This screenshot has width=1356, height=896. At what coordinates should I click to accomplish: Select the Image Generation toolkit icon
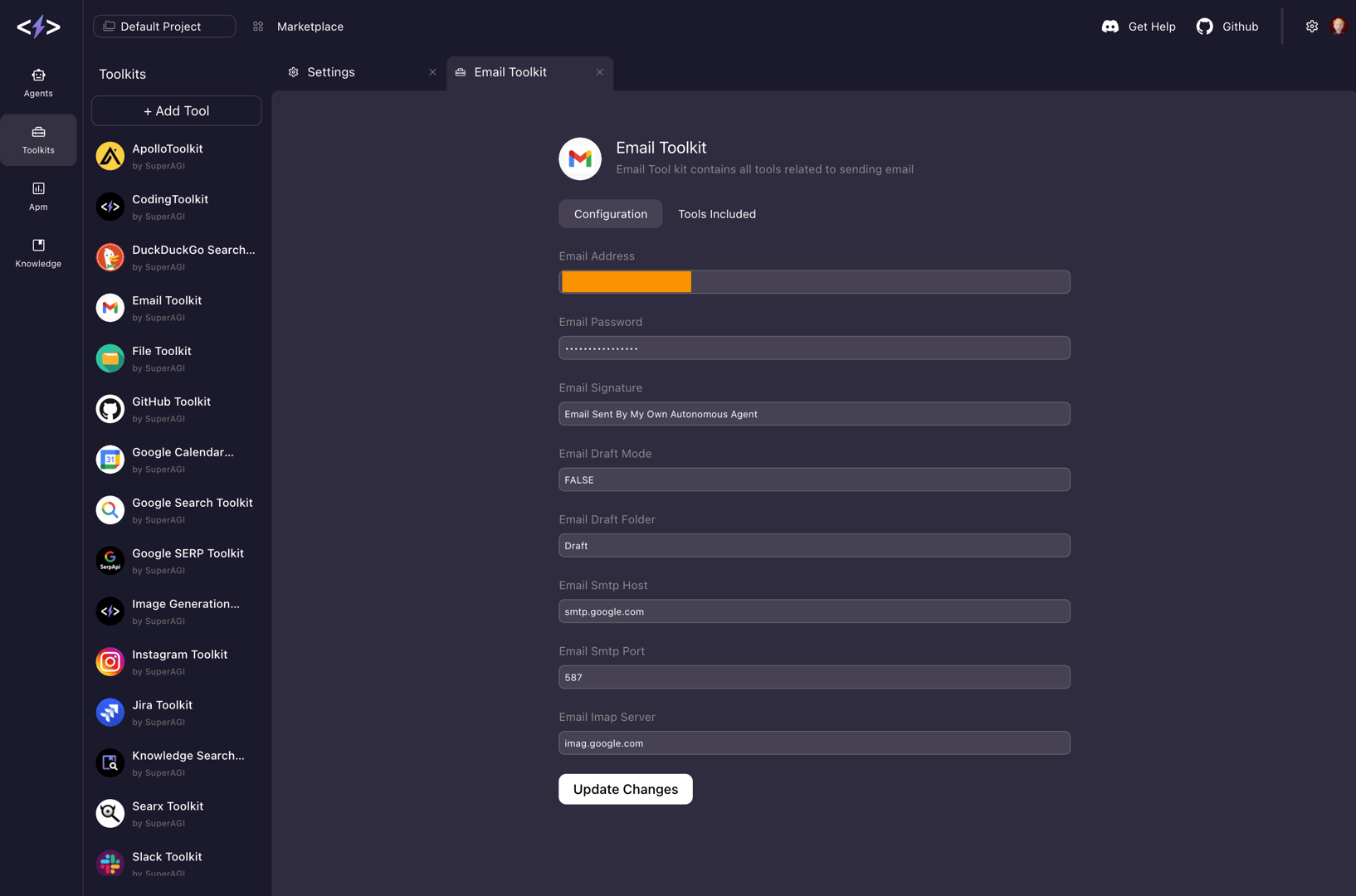[110, 611]
